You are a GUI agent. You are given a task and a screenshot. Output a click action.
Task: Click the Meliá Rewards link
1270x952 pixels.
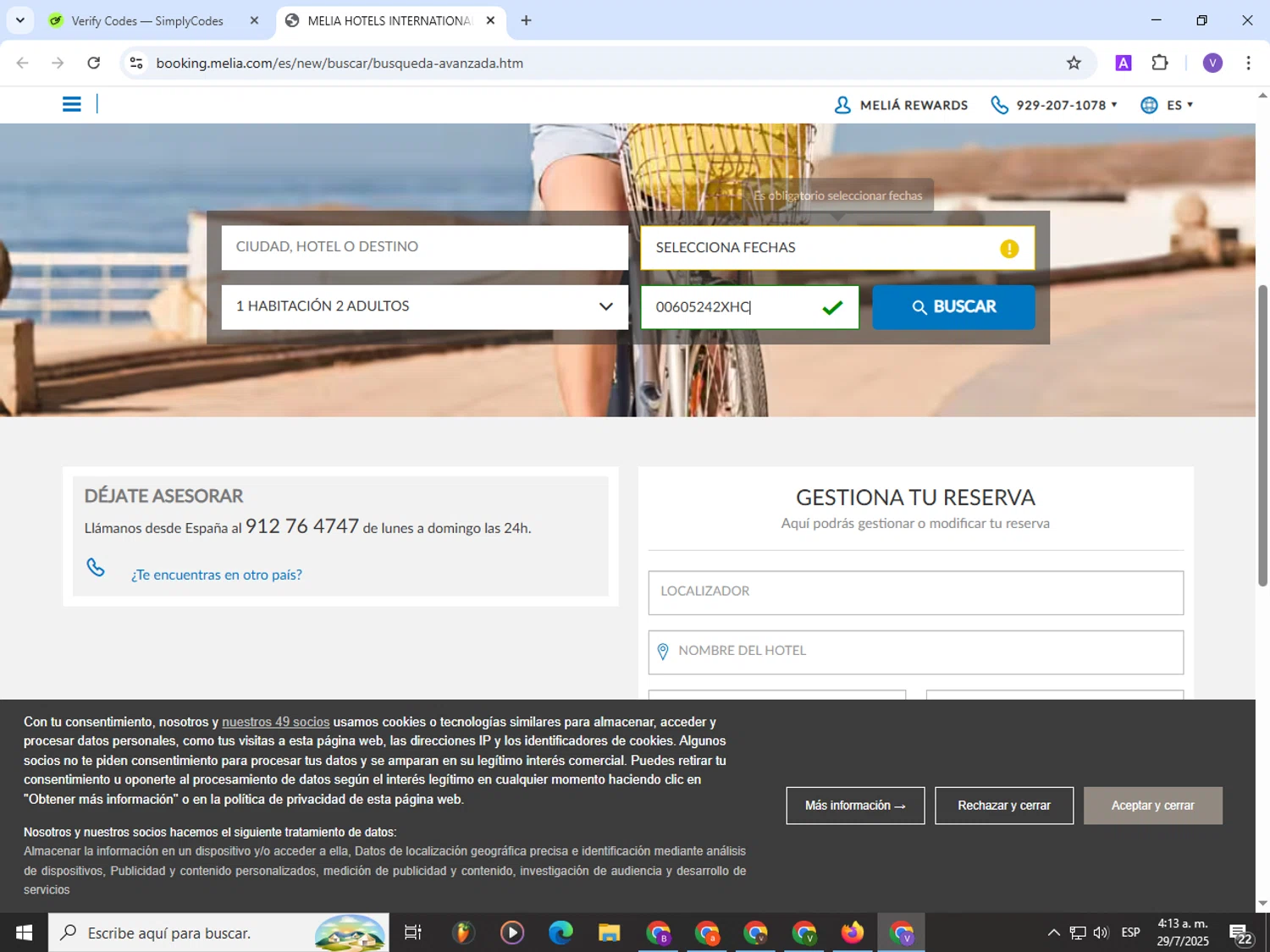pos(914,105)
